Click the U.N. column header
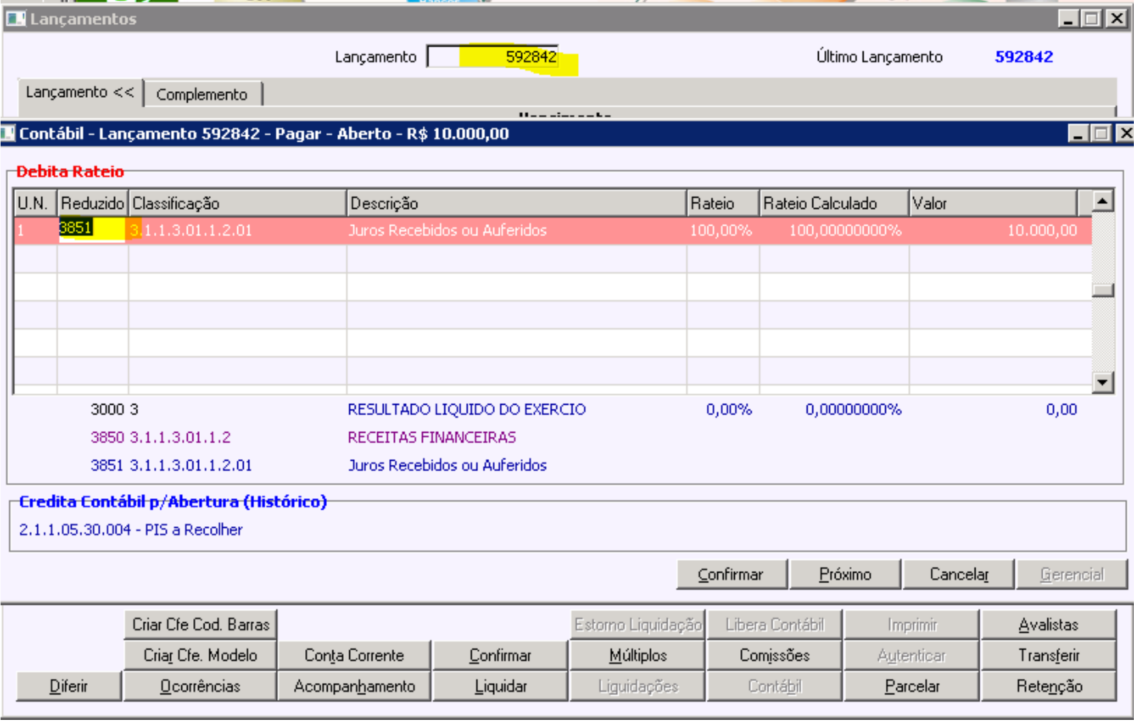This screenshot has height=723, width=1134. 35,203
